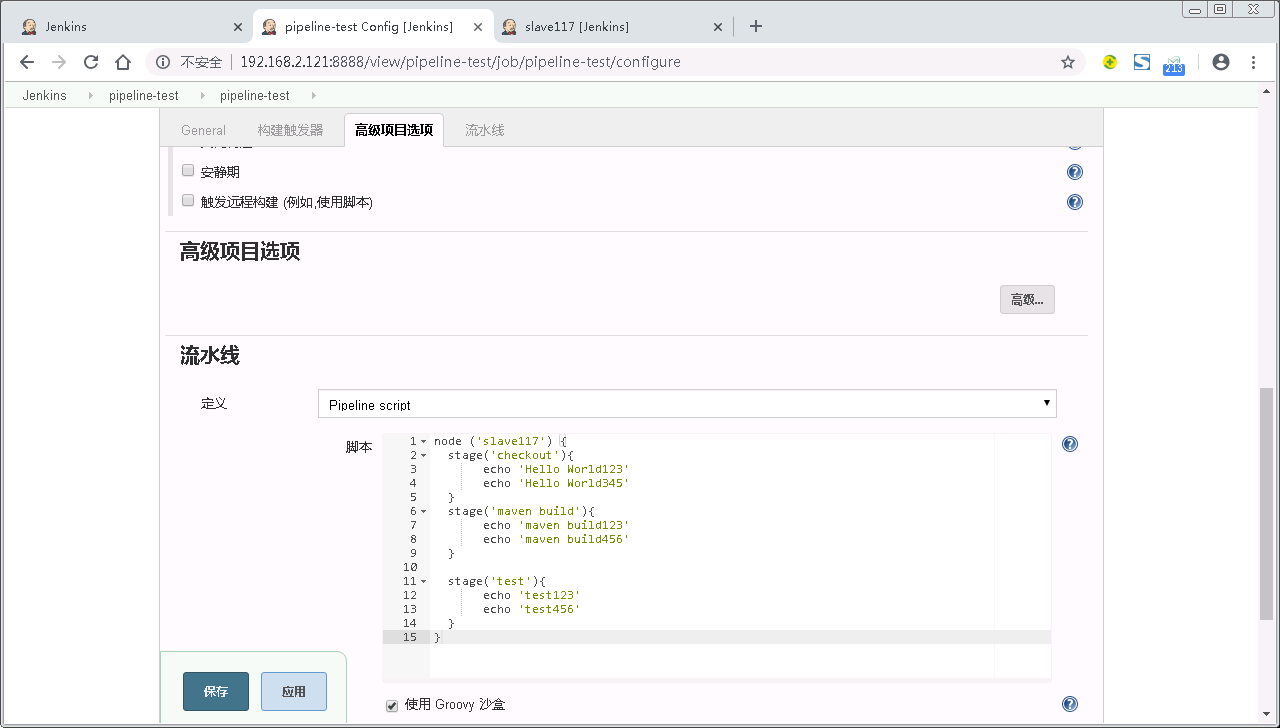Open the site info icon before '不安全'
Viewport: 1280px width, 728px height.
click(x=163, y=62)
